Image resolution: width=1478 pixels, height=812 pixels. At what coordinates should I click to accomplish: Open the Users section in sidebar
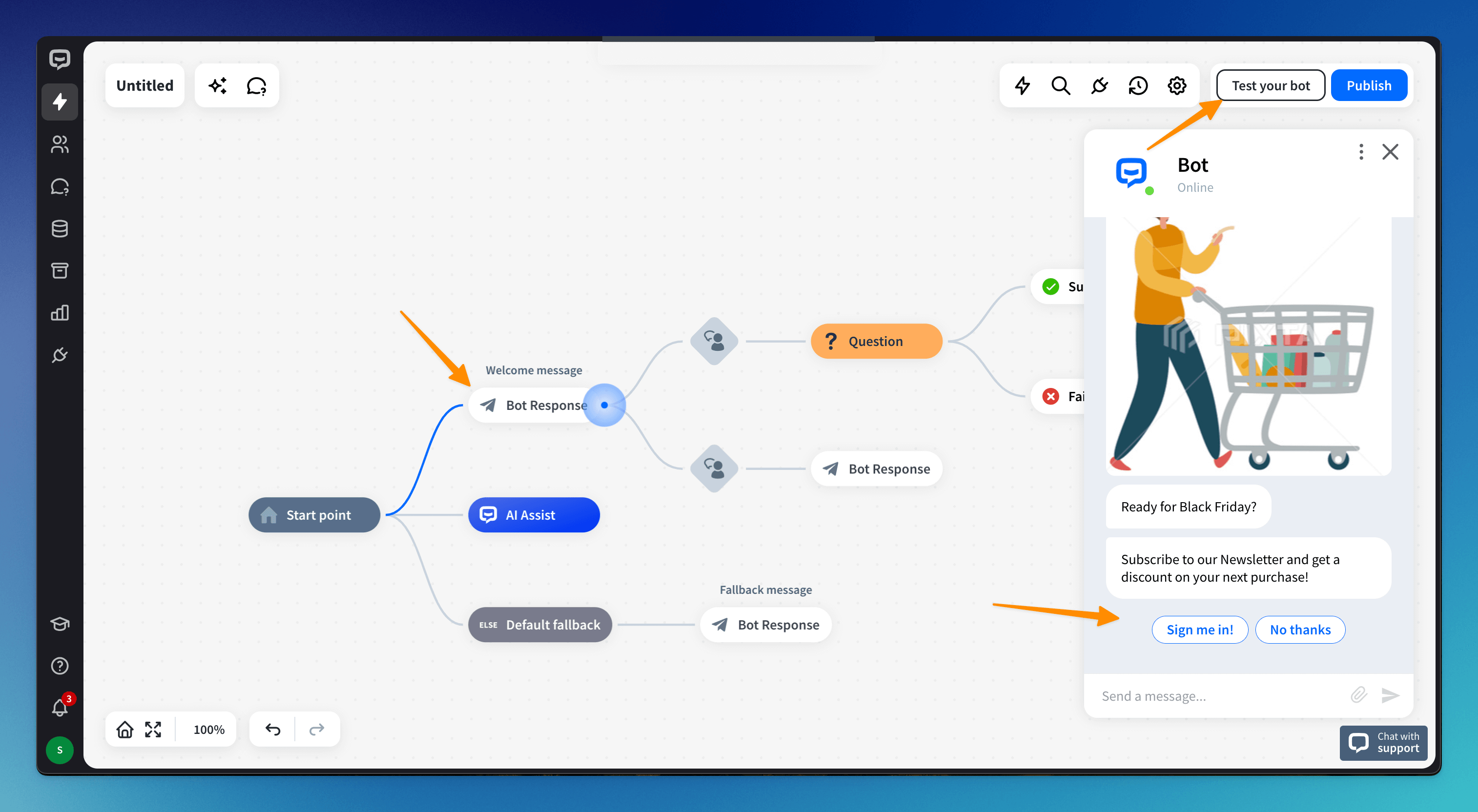pyautogui.click(x=60, y=144)
